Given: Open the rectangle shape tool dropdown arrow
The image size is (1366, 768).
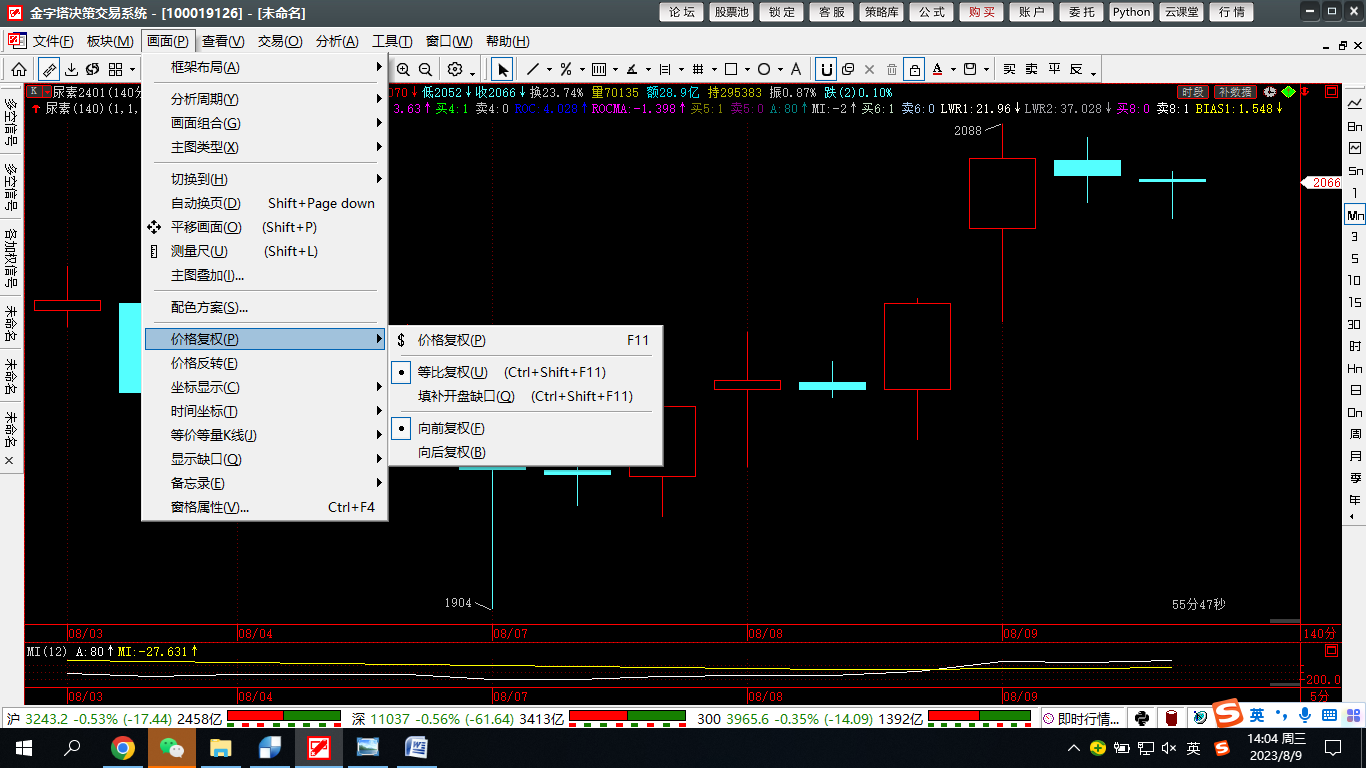Looking at the screenshot, I should click(747, 70).
